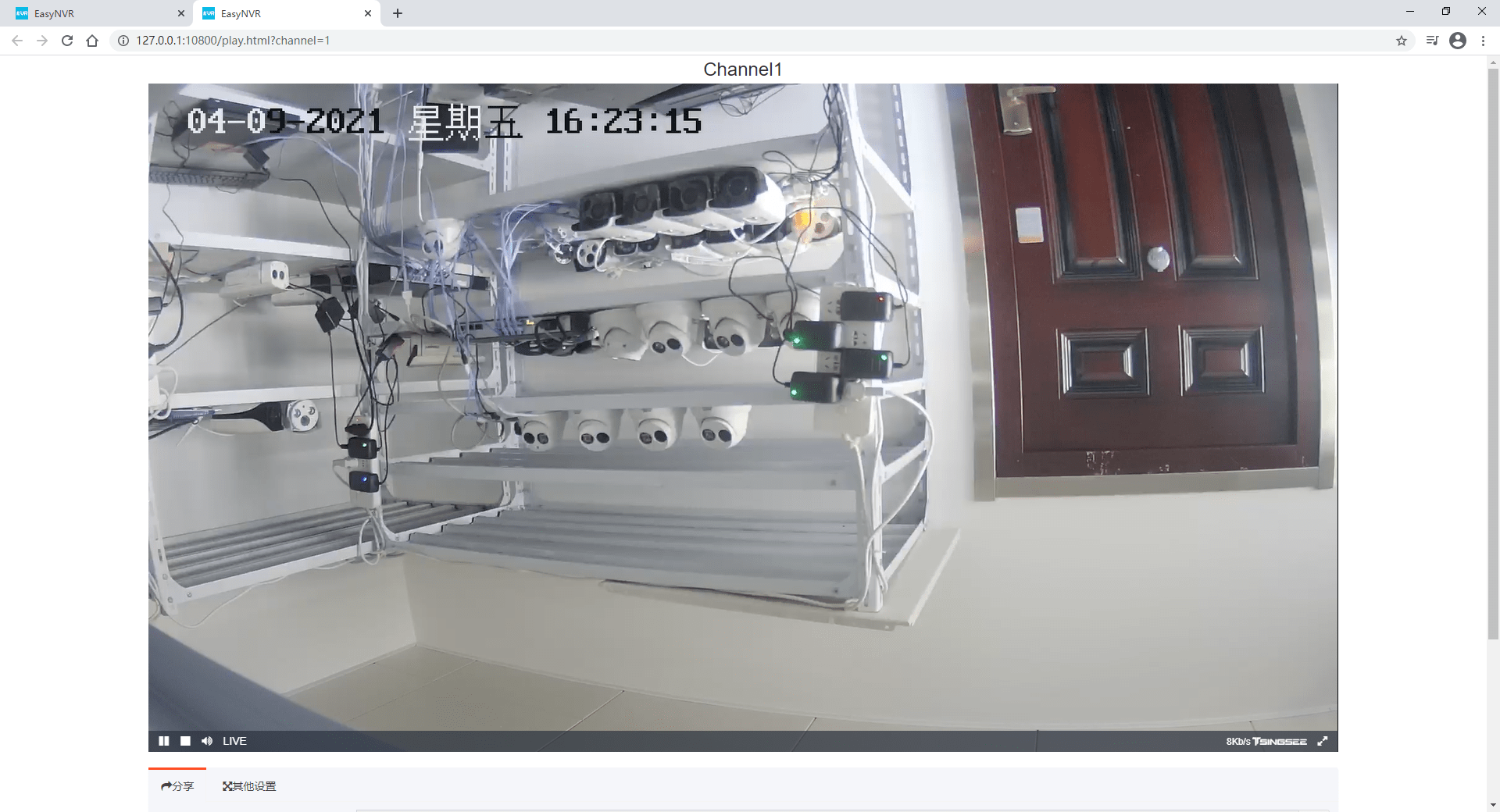Reload the browser page
Screen dimensions: 1500x812
point(67,41)
